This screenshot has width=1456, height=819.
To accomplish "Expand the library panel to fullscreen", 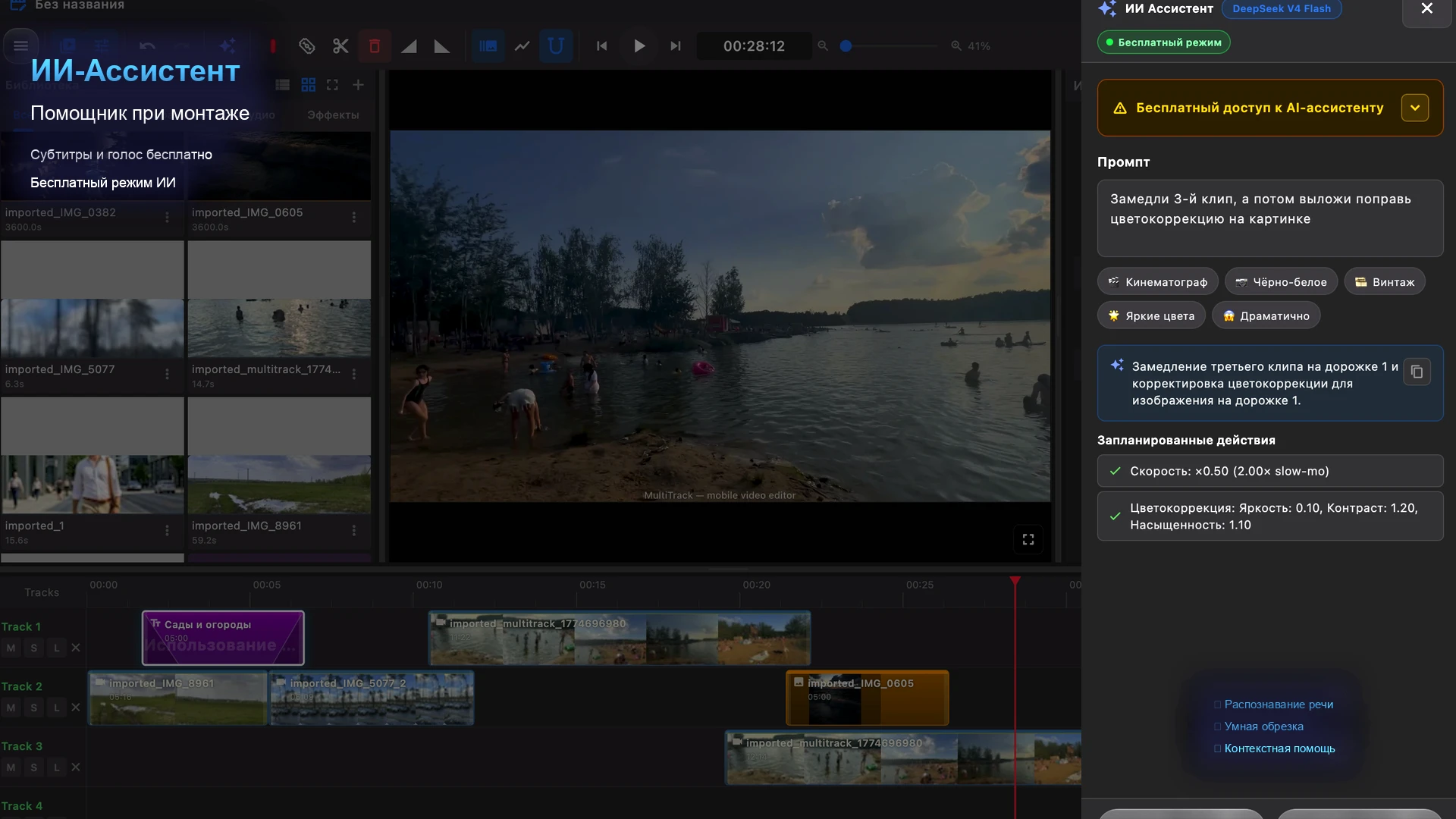I will tap(332, 85).
